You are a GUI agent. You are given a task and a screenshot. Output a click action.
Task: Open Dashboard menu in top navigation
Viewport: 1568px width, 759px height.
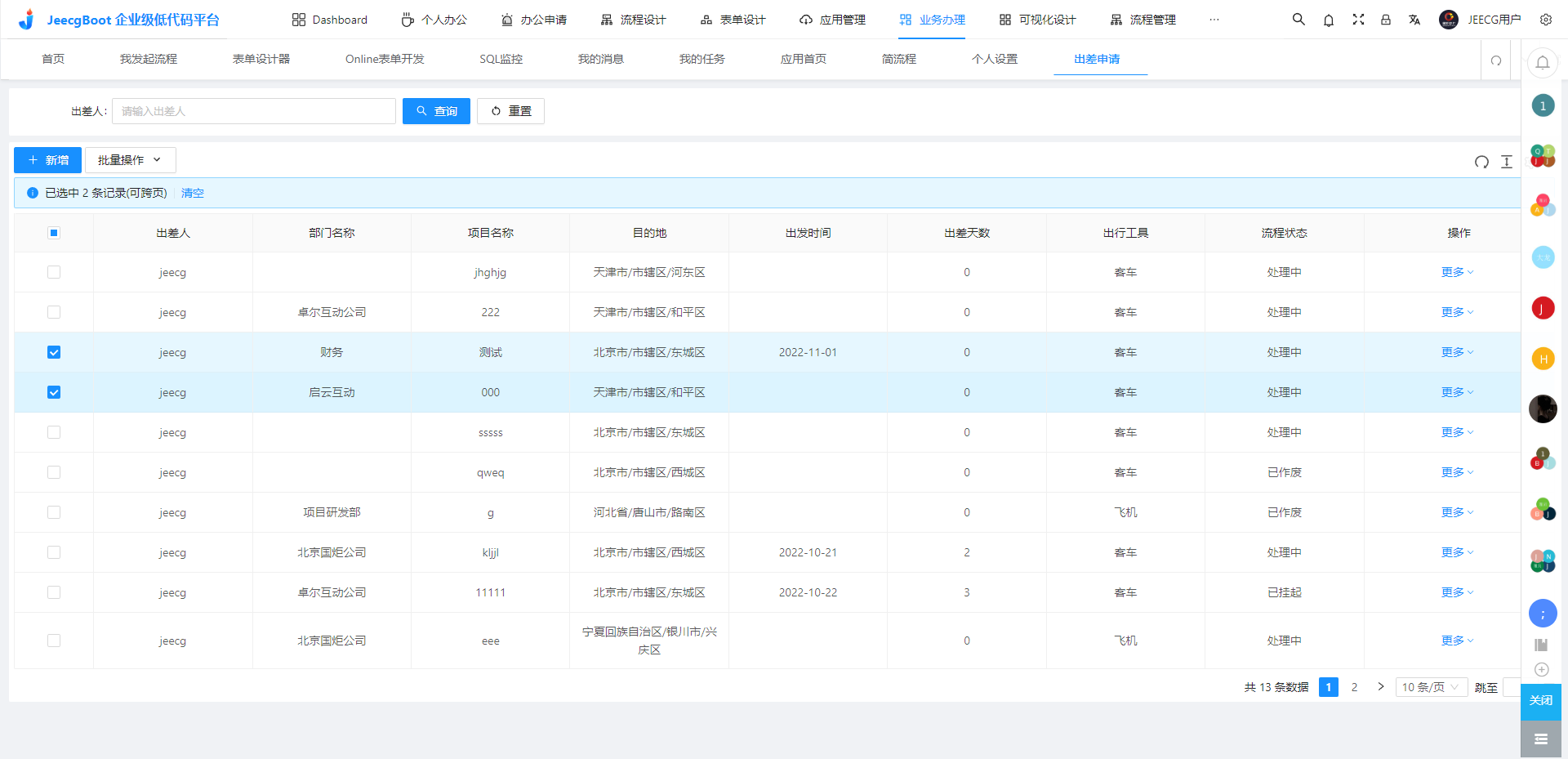click(x=330, y=20)
